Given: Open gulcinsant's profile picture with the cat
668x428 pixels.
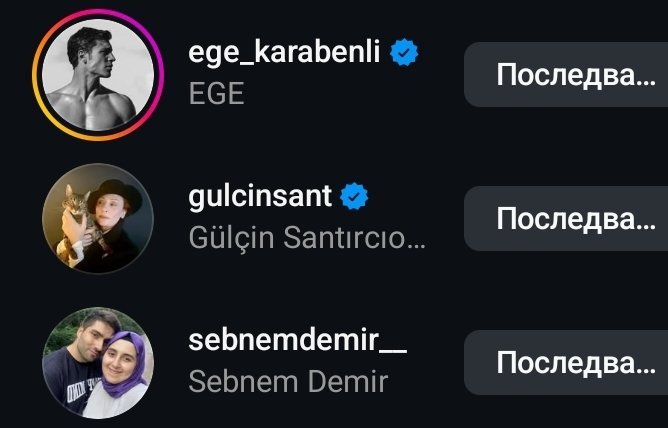Looking at the screenshot, I should click(98, 218).
